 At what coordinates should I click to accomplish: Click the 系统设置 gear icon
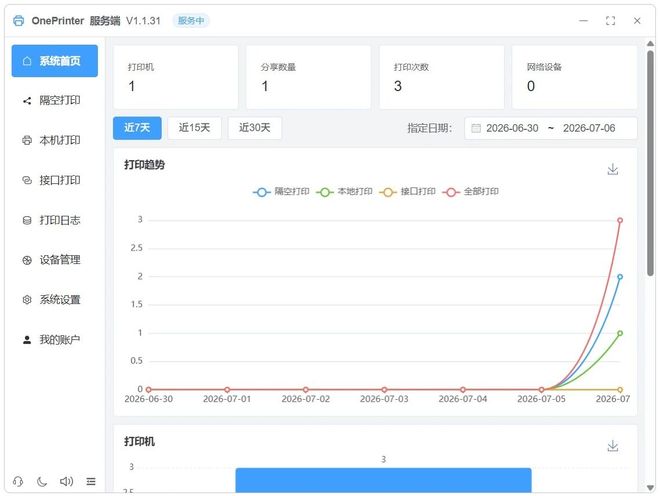[27, 300]
